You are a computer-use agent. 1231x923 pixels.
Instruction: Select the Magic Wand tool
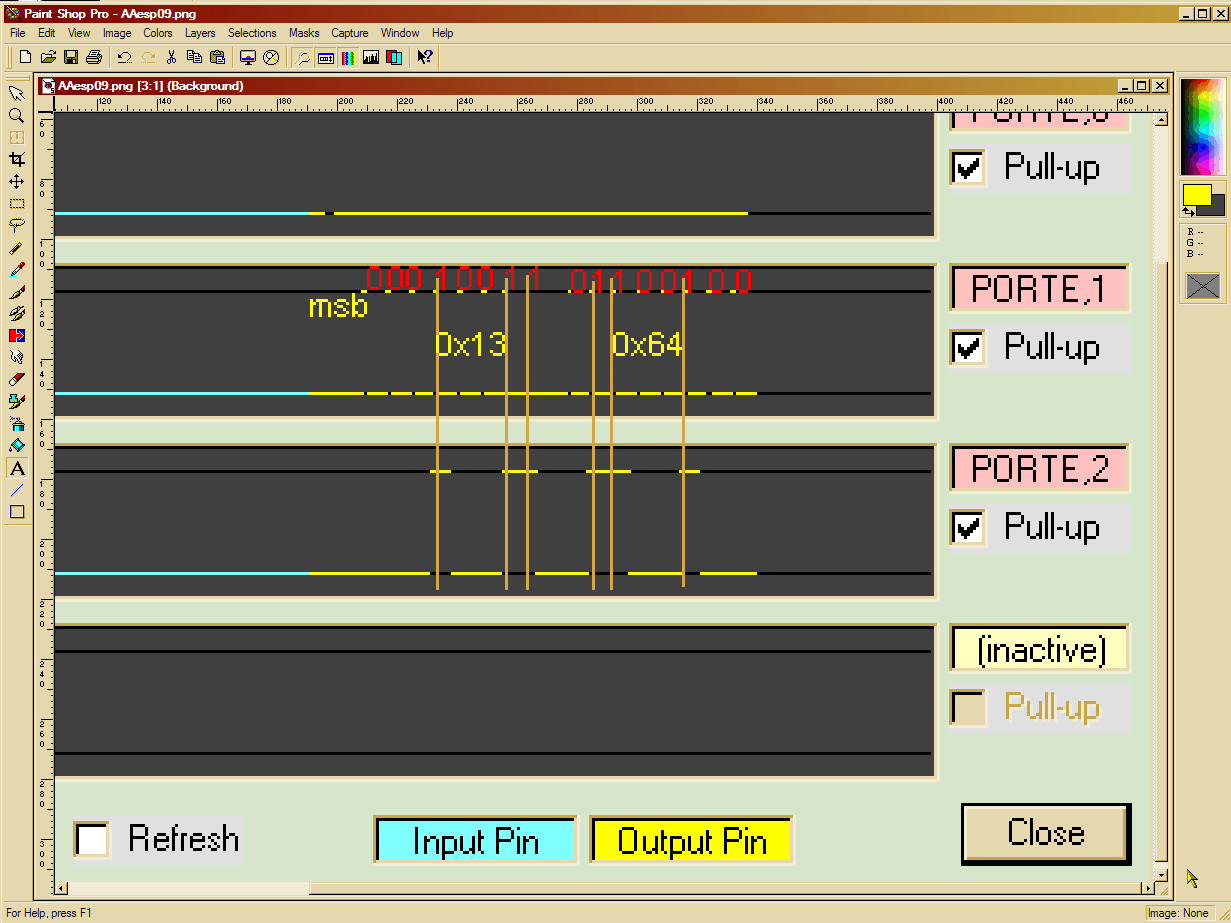point(17,247)
